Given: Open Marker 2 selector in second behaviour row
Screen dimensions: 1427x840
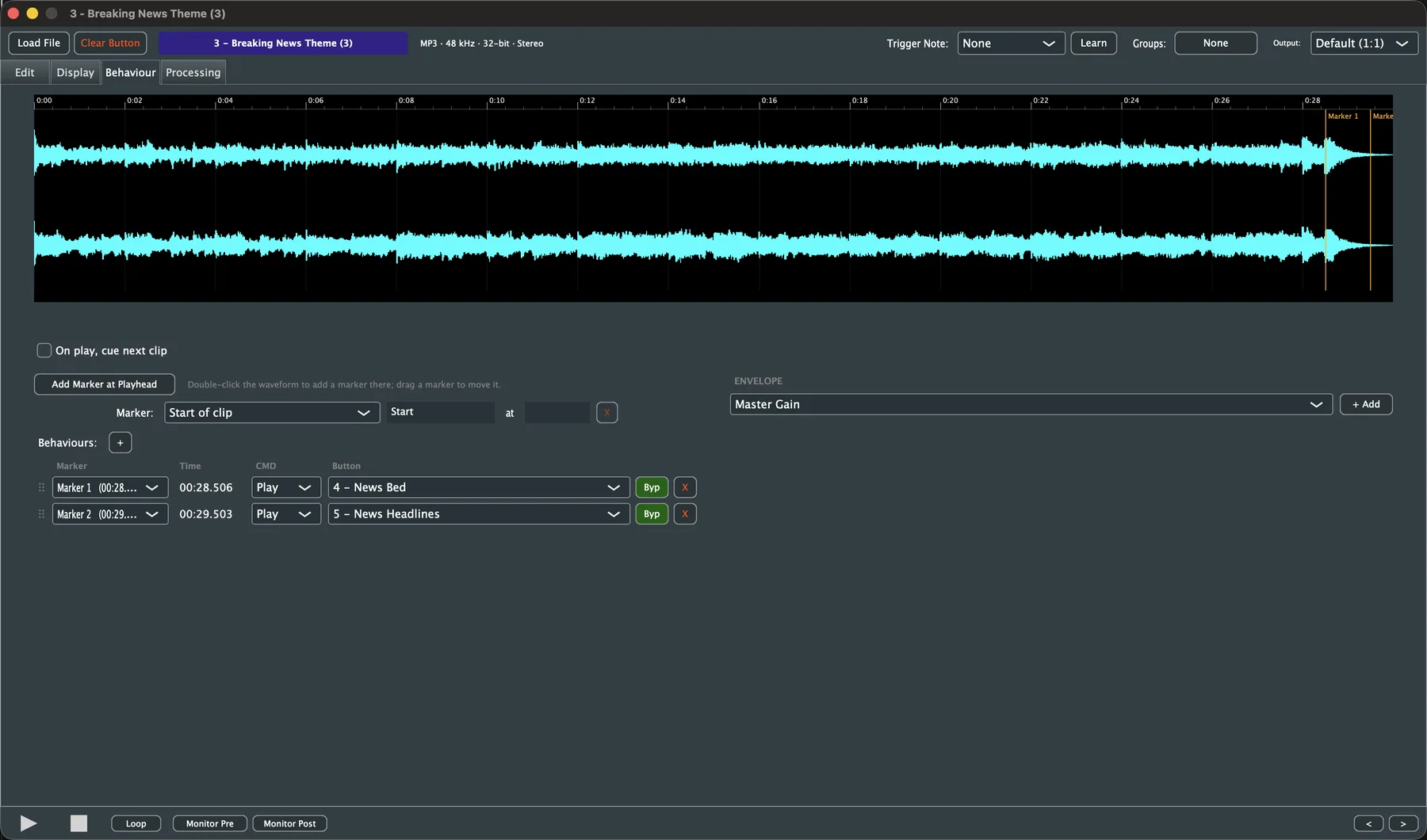Looking at the screenshot, I should point(110,514).
